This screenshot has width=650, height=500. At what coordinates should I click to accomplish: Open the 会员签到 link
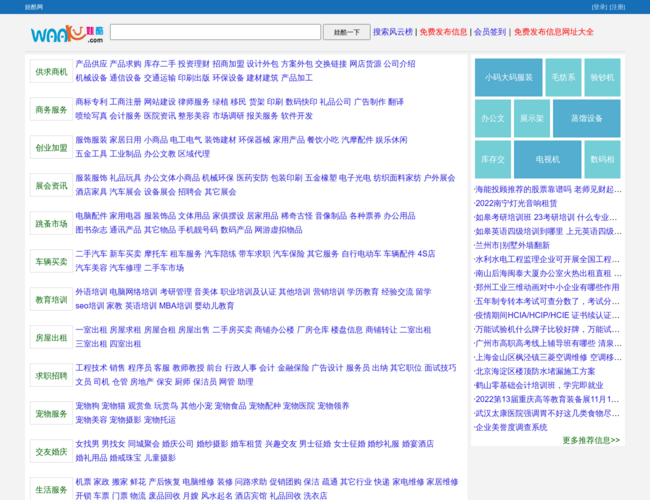pos(489,32)
